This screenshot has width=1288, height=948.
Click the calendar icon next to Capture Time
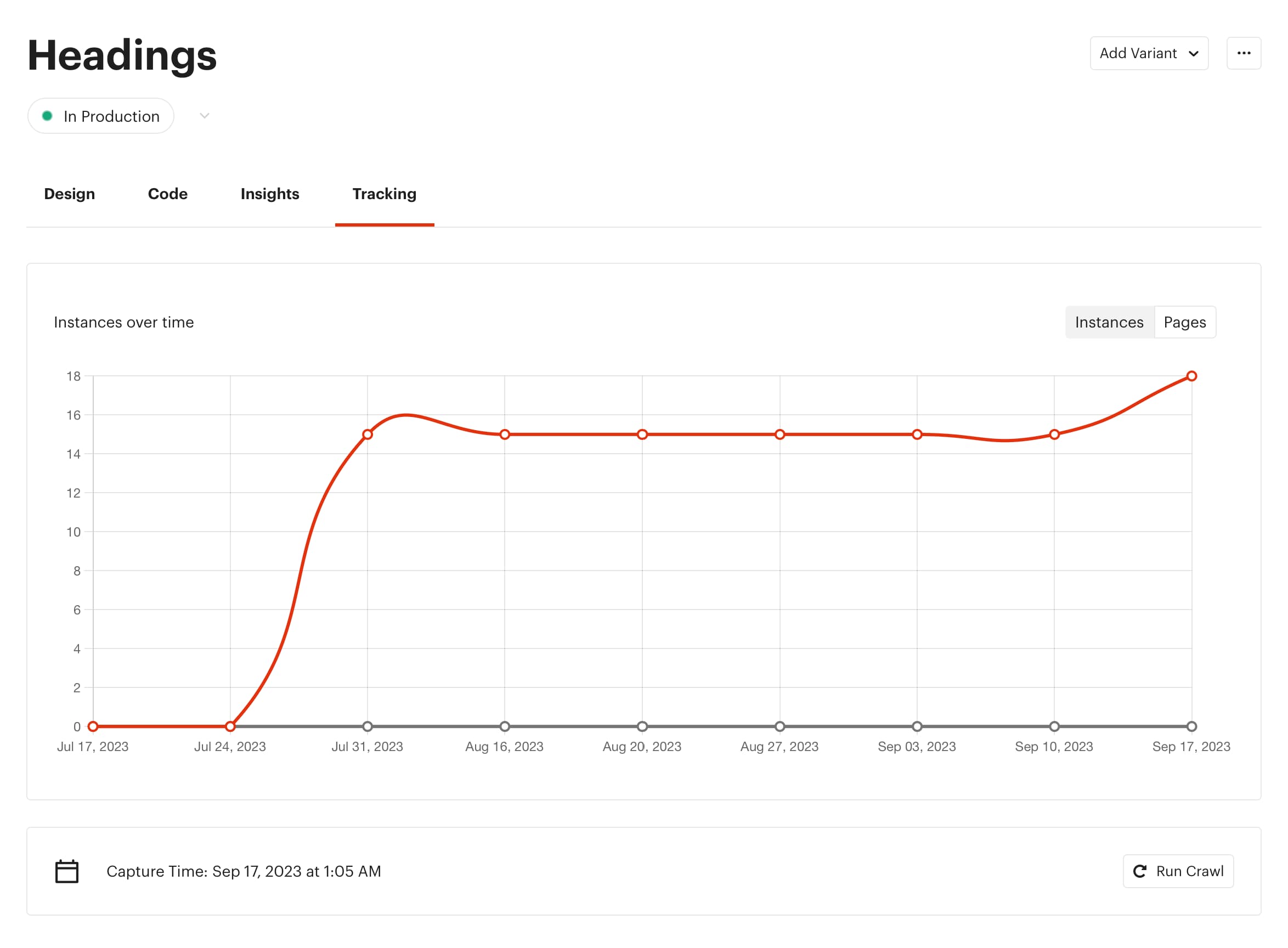click(66, 870)
